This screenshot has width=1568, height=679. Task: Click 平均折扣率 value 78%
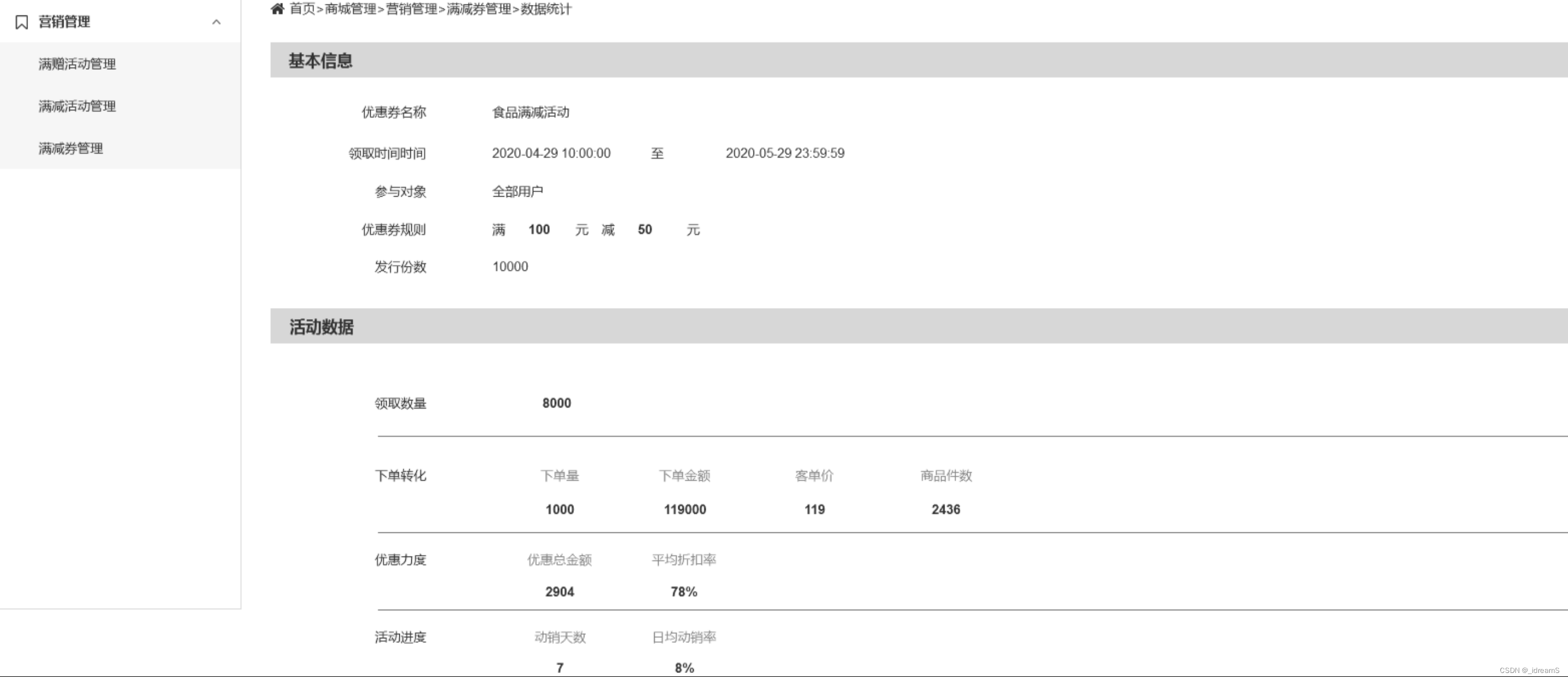pyautogui.click(x=684, y=592)
